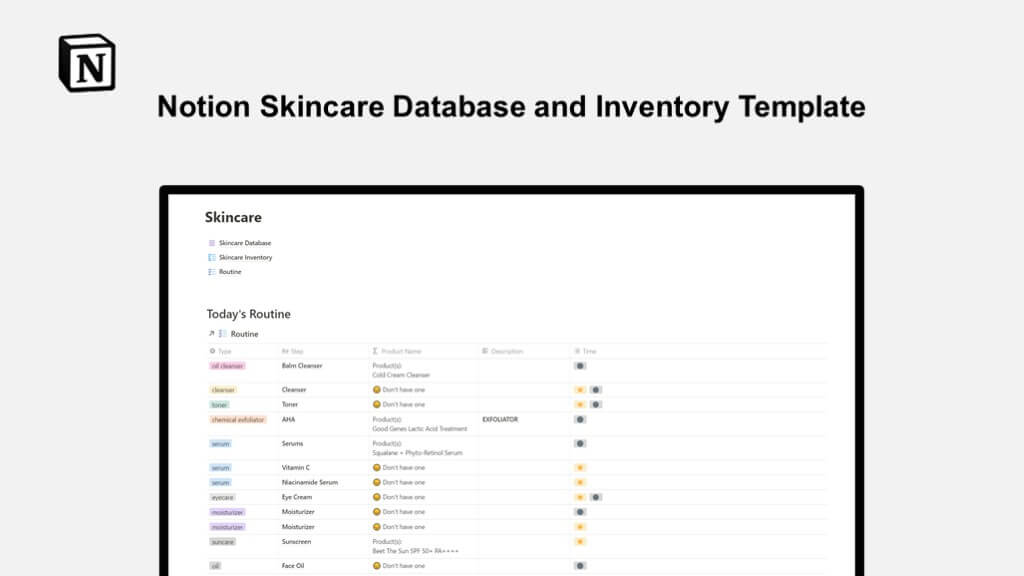Click the Toner step cell
Viewport: 1024px width, 576px height.
tap(290, 404)
